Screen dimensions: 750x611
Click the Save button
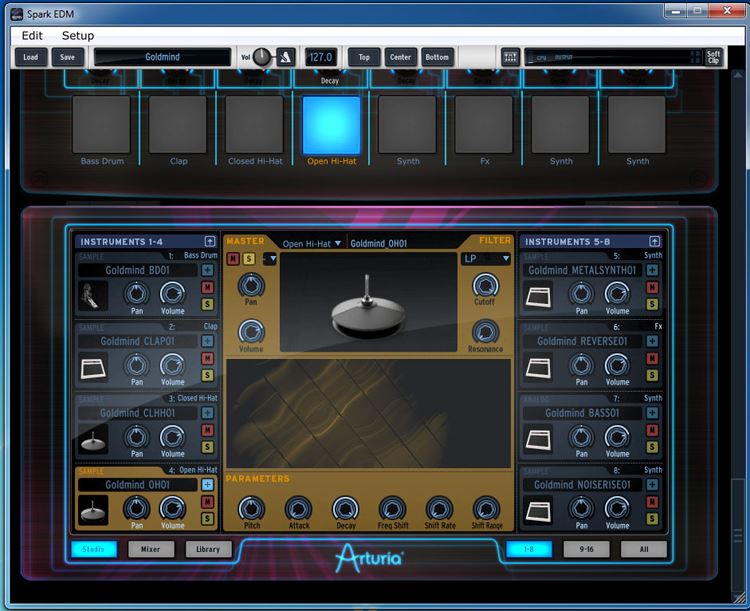pyautogui.click(x=67, y=57)
